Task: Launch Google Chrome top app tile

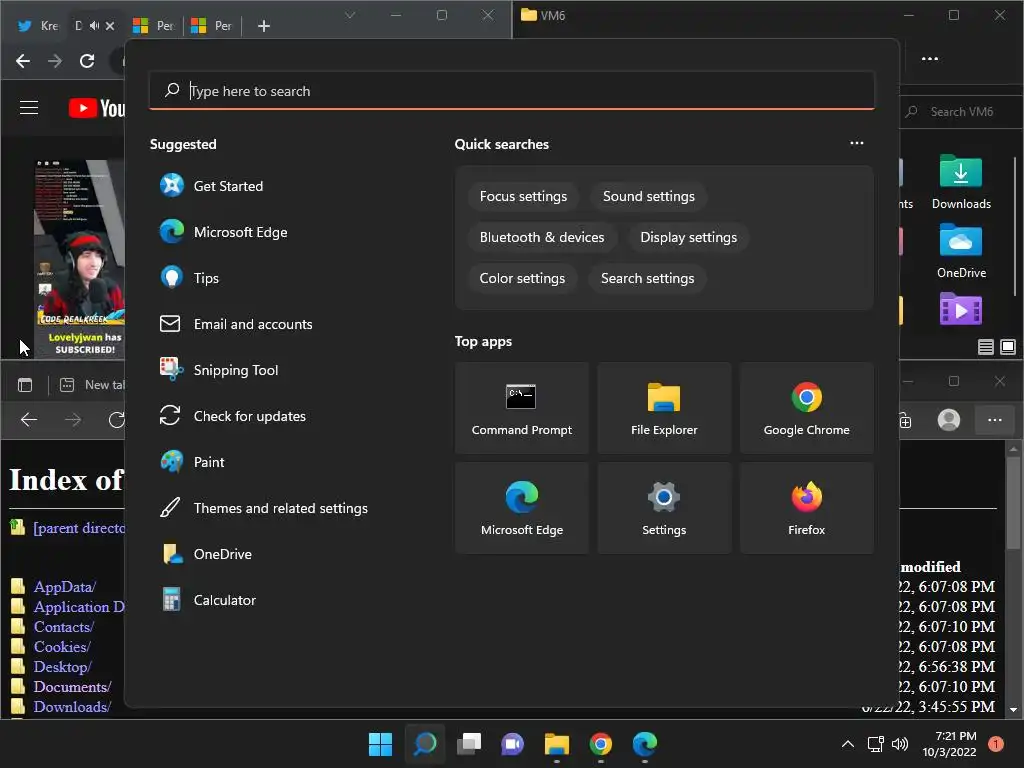Action: coord(807,408)
